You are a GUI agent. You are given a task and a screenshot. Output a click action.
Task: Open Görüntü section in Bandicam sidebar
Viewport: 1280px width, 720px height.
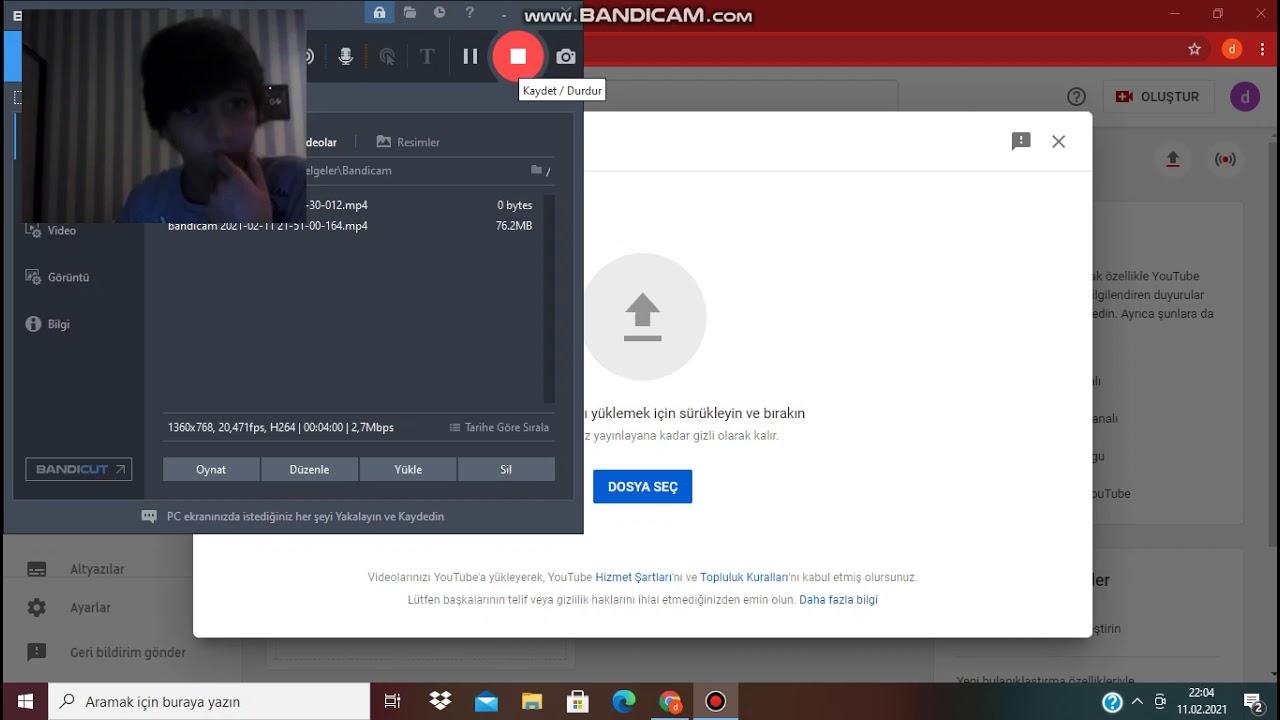57,277
